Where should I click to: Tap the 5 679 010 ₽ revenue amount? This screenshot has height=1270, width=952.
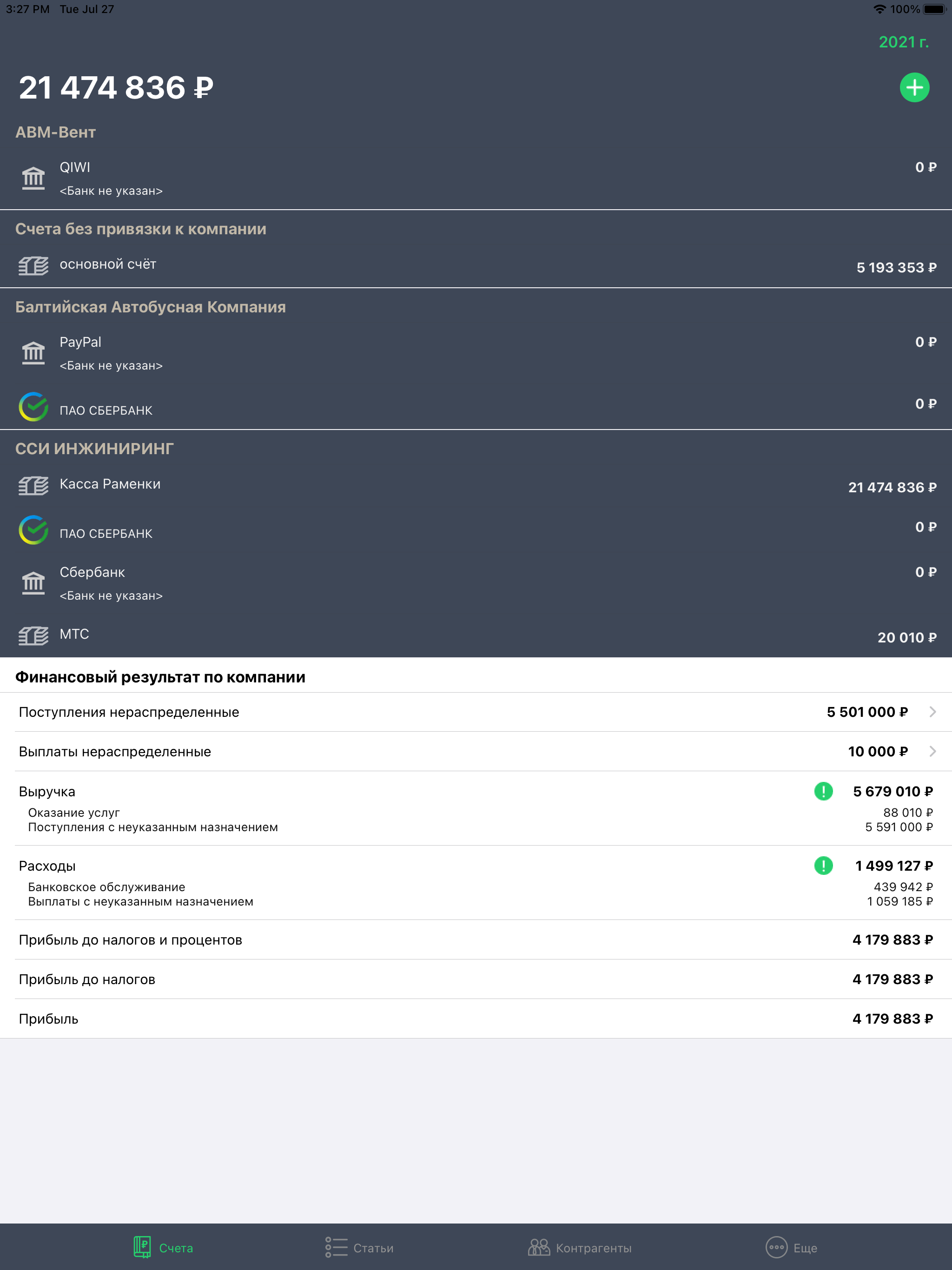point(893,791)
